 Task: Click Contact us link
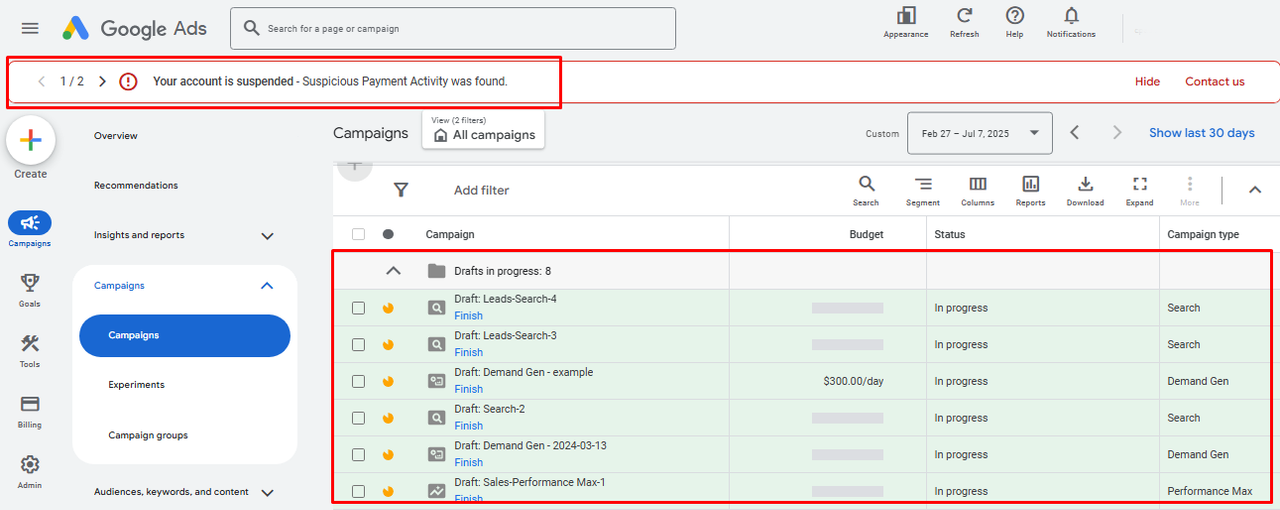coord(1215,82)
